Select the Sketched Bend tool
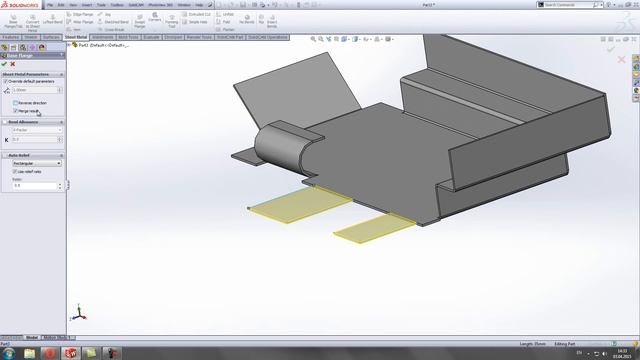 [113, 22]
